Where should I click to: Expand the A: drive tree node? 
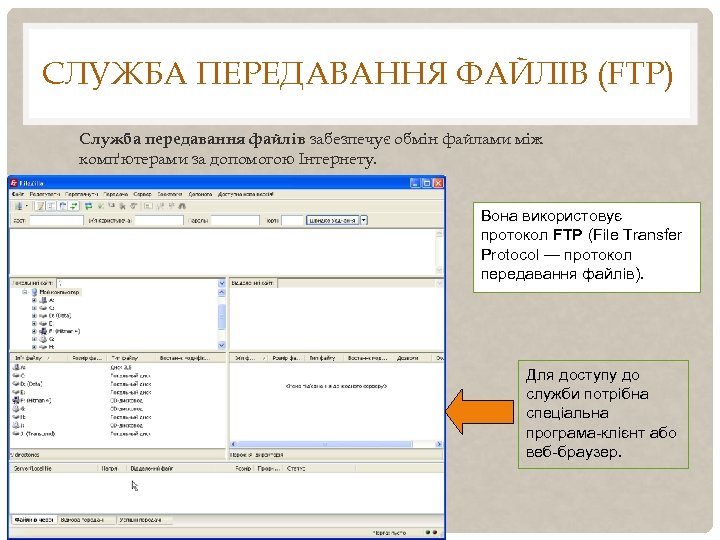point(34,300)
